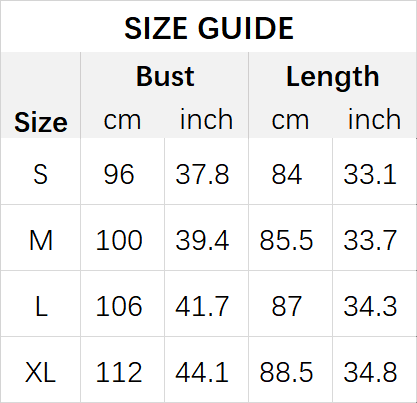This screenshot has height=403, width=417.
Task: Select the L size row label
Action: 41,306
